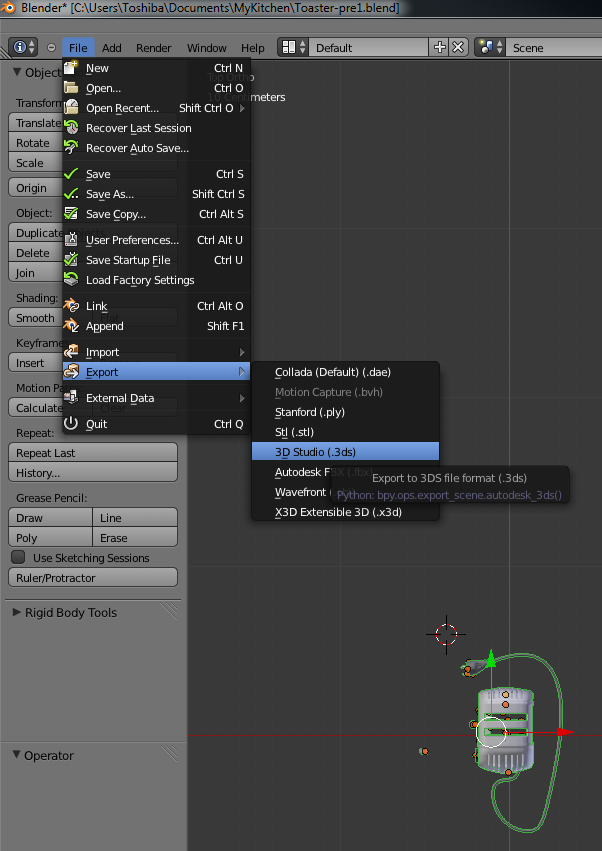
Task: Click the green Y-axis manipulator arrow
Action: pyautogui.click(x=491, y=659)
